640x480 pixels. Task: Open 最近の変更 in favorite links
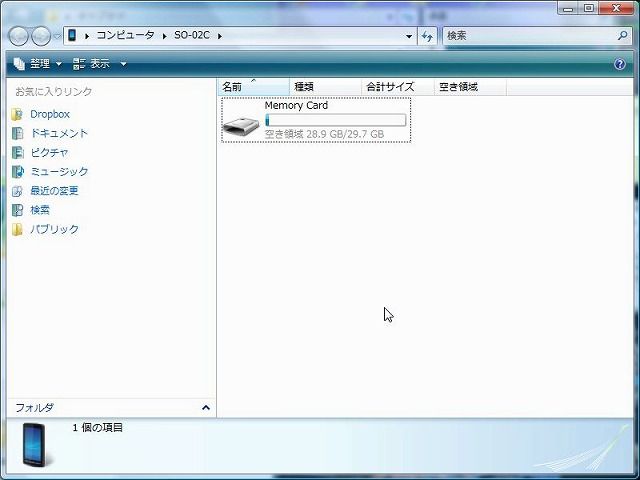tap(54, 191)
